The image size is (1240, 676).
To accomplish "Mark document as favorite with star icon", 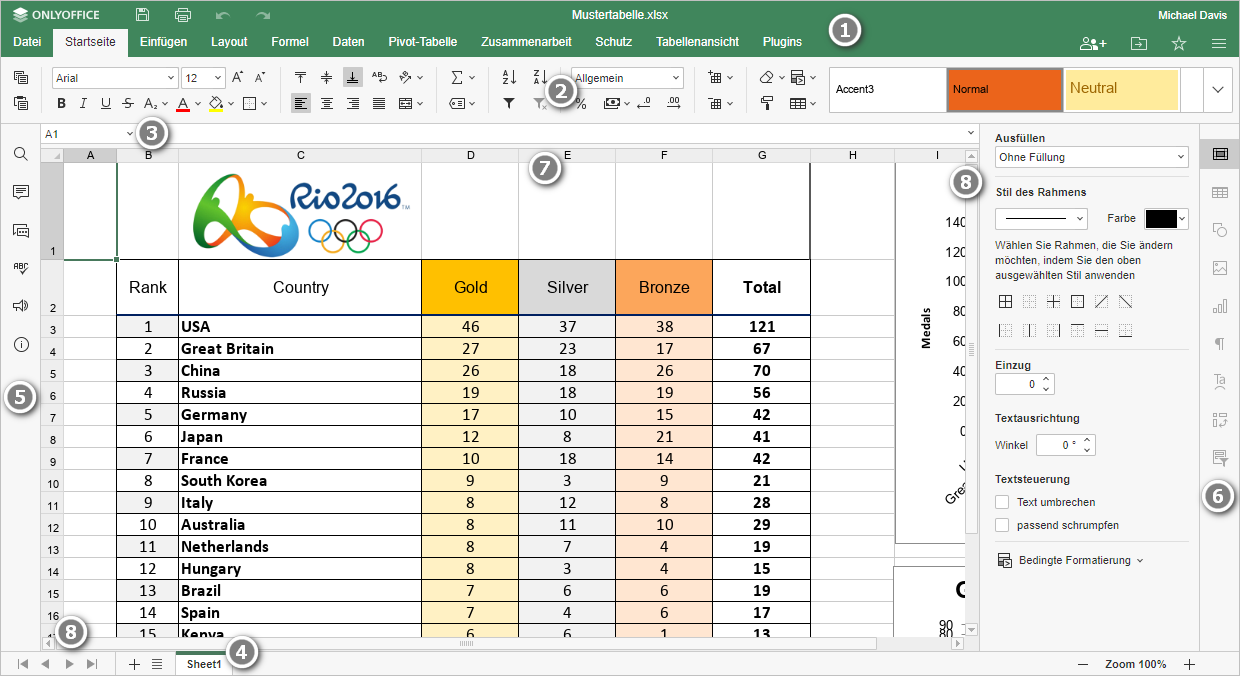I will click(1179, 43).
